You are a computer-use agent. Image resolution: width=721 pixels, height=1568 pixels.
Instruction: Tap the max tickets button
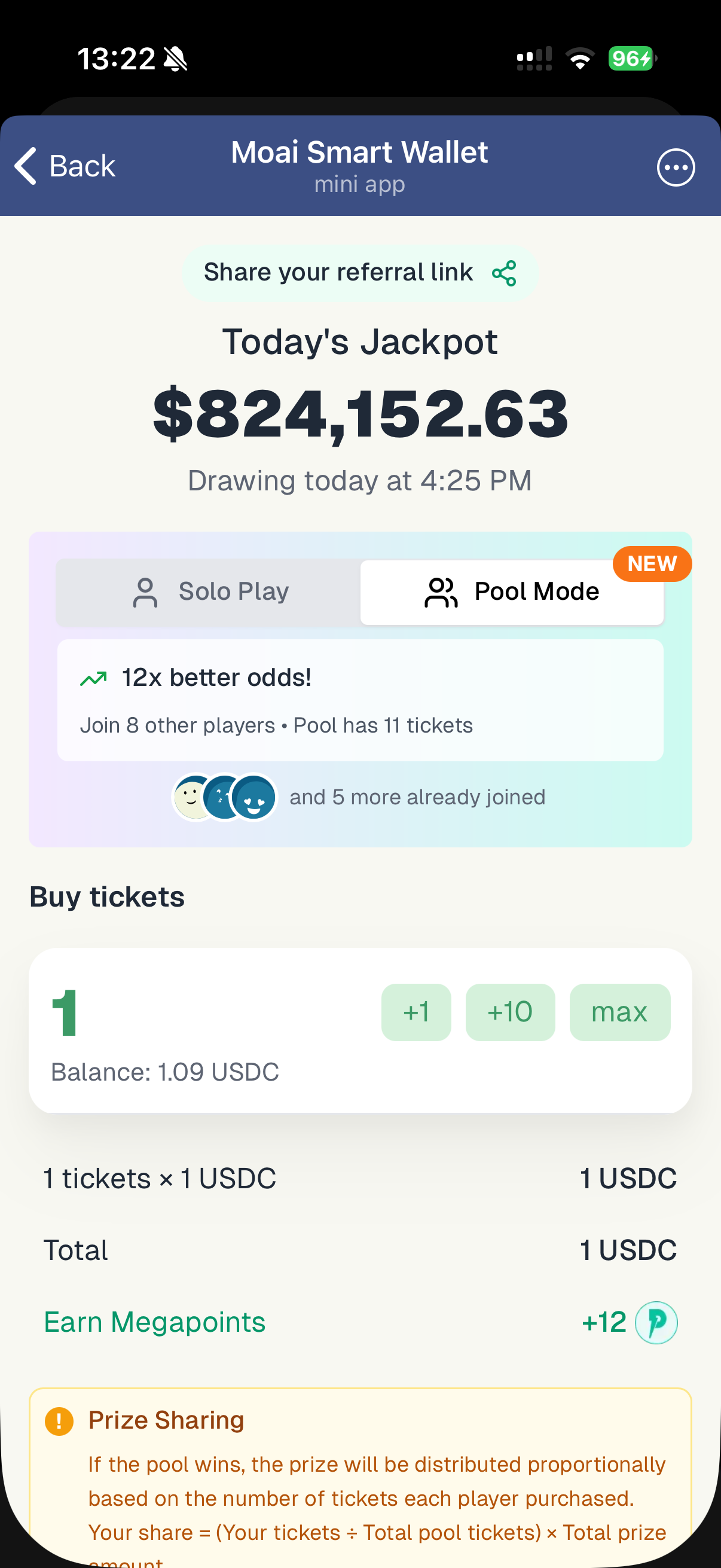(x=619, y=1012)
